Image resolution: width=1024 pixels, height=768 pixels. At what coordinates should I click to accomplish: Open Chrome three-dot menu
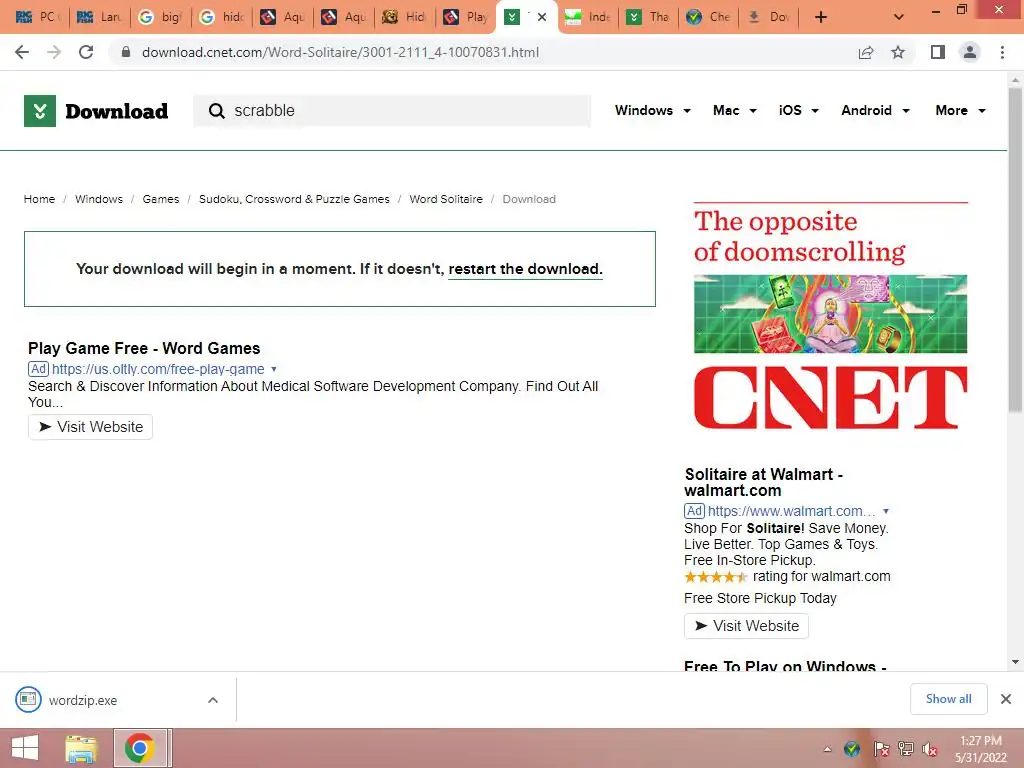click(1002, 52)
